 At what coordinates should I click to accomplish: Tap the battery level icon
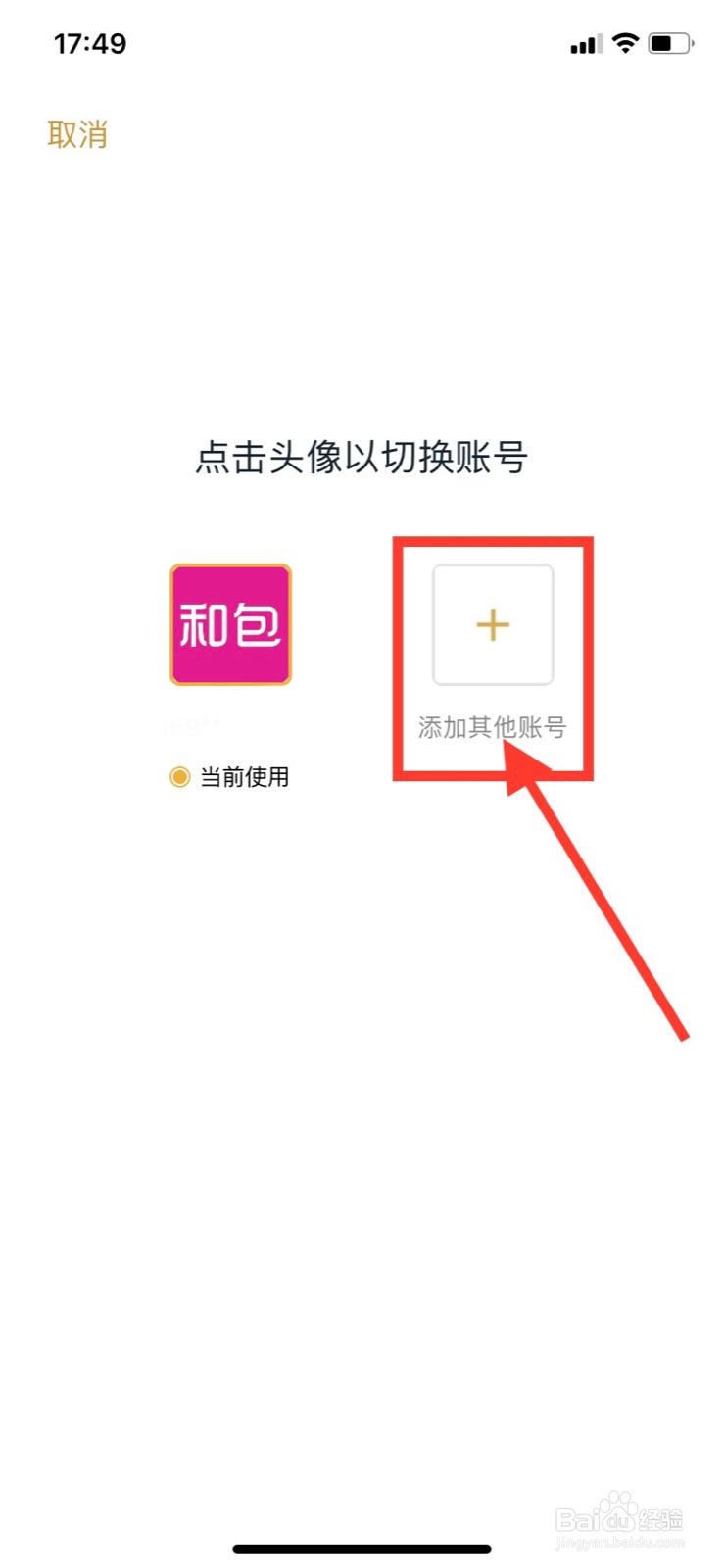(671, 43)
